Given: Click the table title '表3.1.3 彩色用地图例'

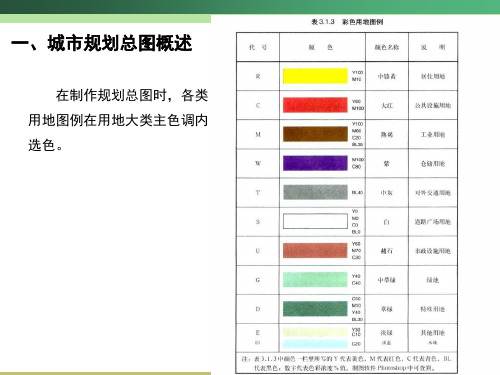Looking at the screenshot, I should pyautogui.click(x=347, y=22).
